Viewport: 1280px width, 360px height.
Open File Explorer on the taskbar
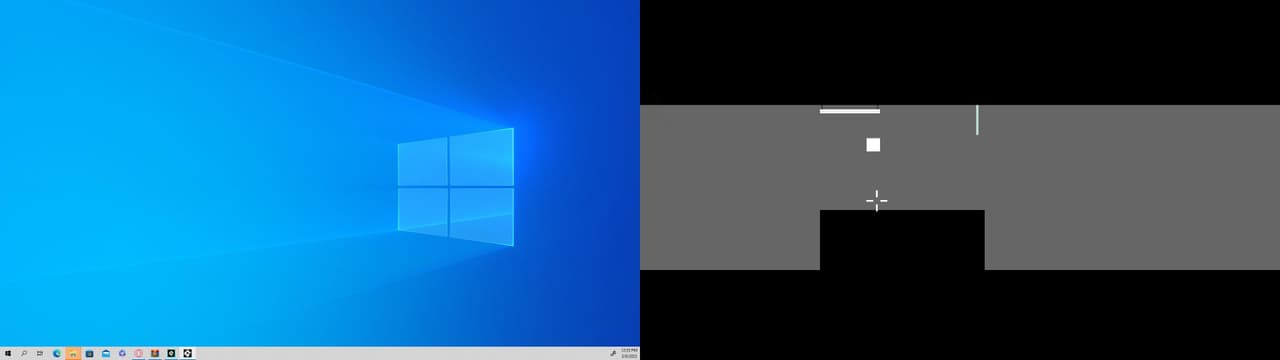[x=73, y=353]
